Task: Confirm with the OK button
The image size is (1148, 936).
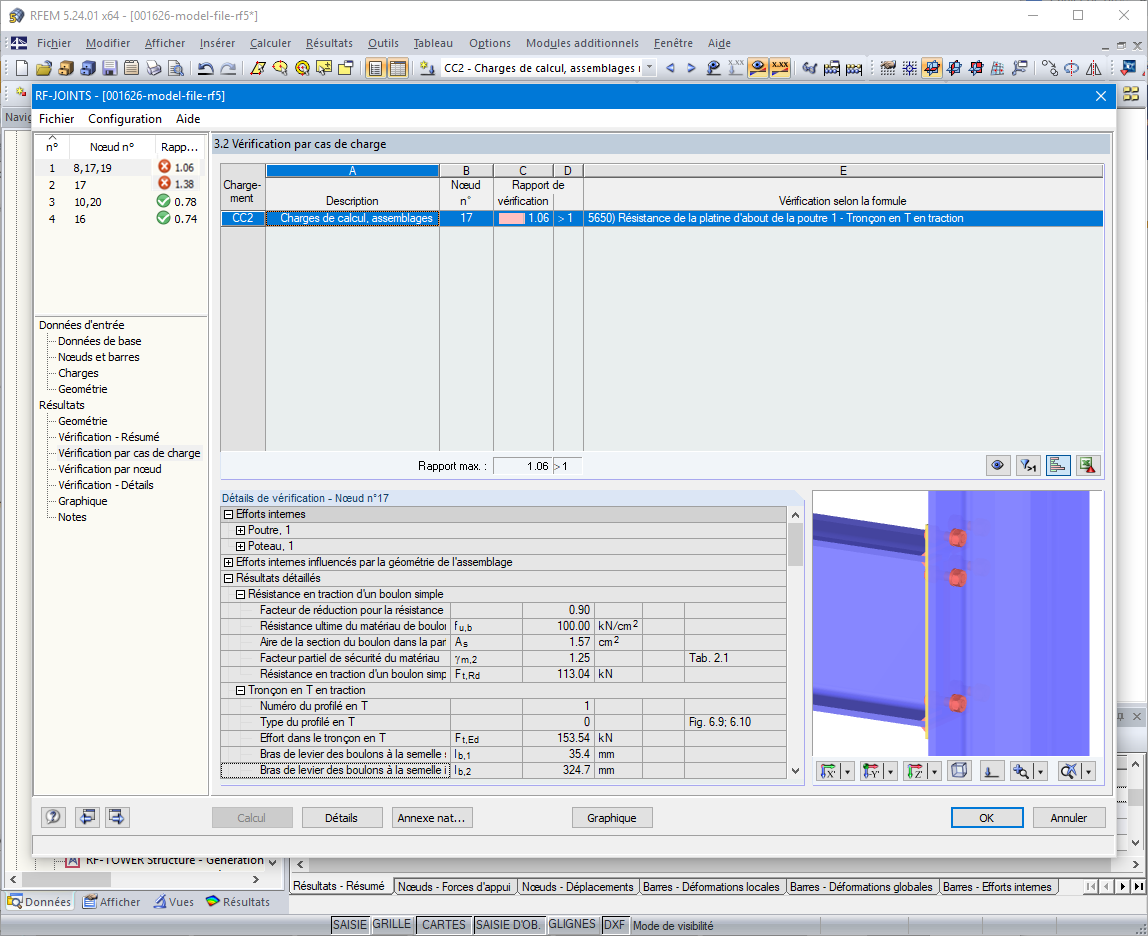Action: point(987,817)
